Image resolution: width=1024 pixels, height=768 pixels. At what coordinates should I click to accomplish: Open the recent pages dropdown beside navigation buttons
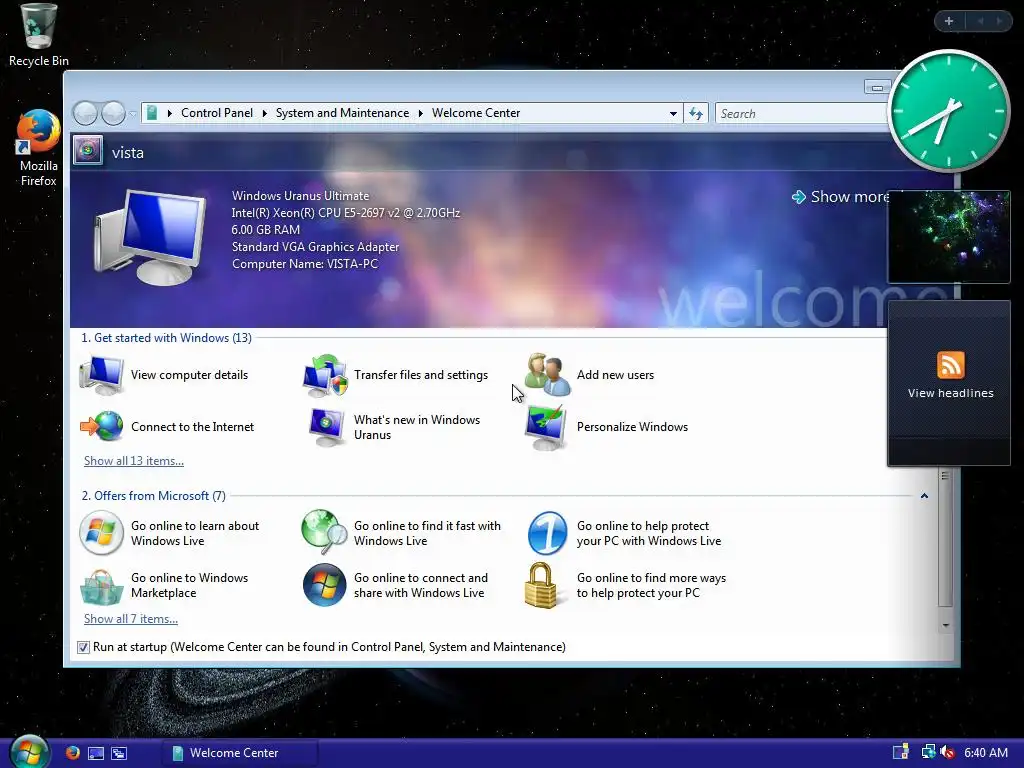pyautogui.click(x=133, y=114)
